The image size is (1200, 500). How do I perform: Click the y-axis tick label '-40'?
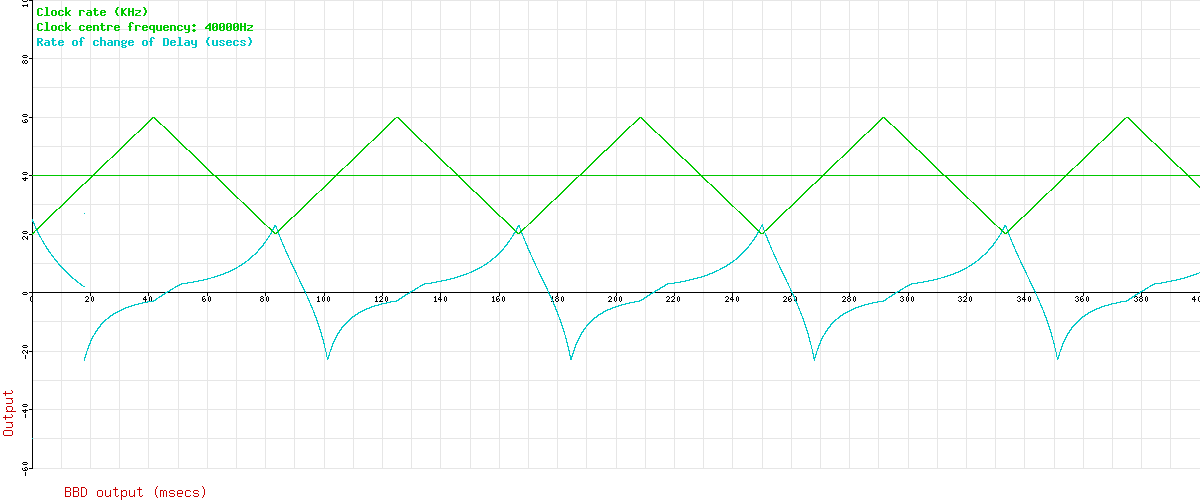(x=24, y=410)
